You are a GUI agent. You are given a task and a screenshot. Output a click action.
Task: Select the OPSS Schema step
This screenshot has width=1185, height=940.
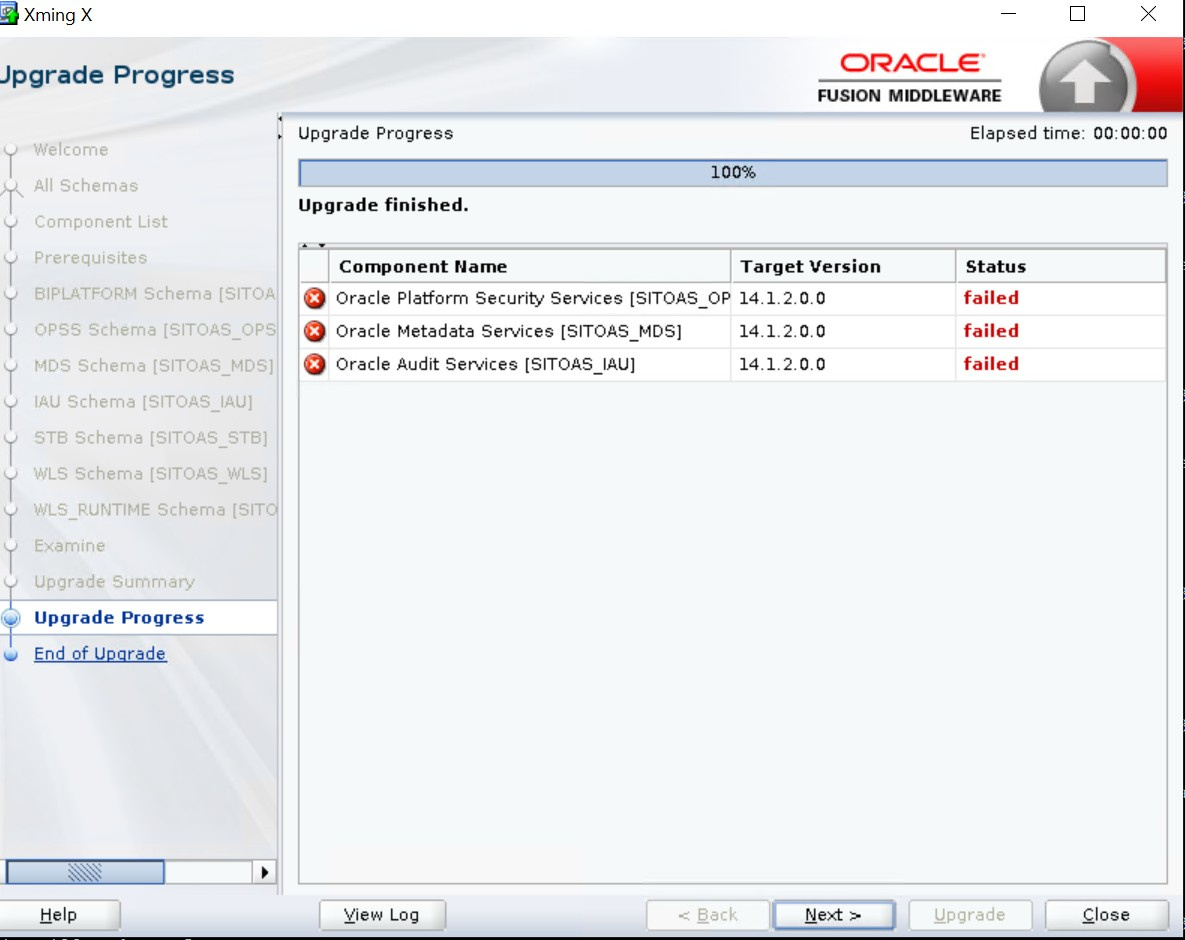(x=155, y=330)
